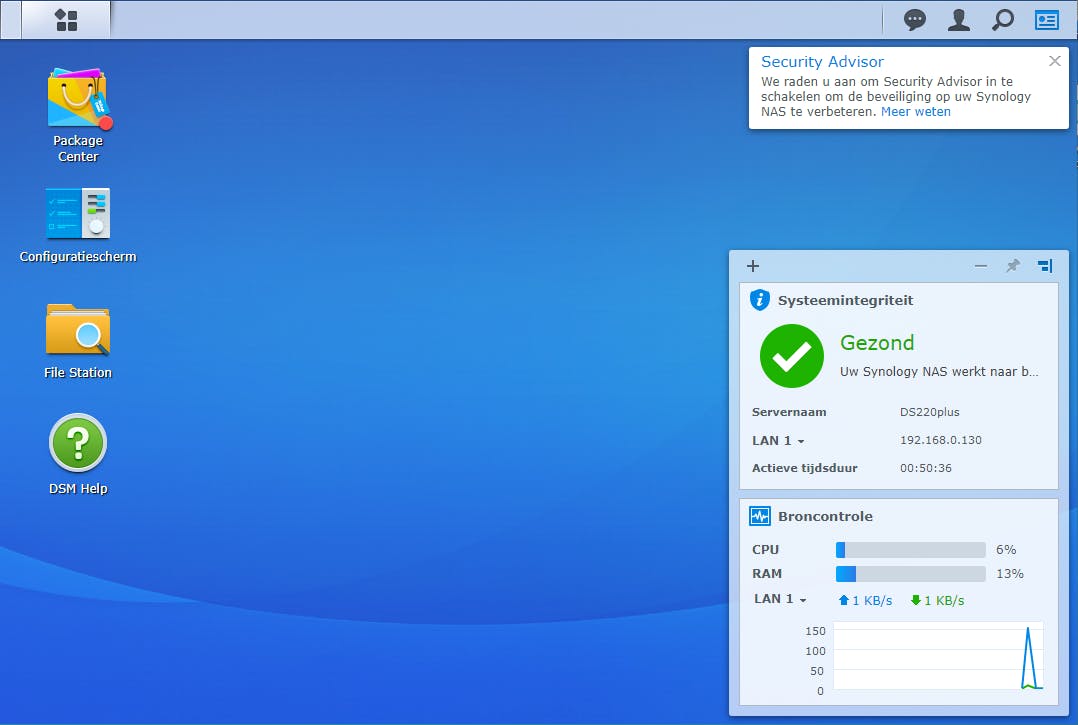Toggle the widgets panel icon in taskbar

(x=1046, y=20)
